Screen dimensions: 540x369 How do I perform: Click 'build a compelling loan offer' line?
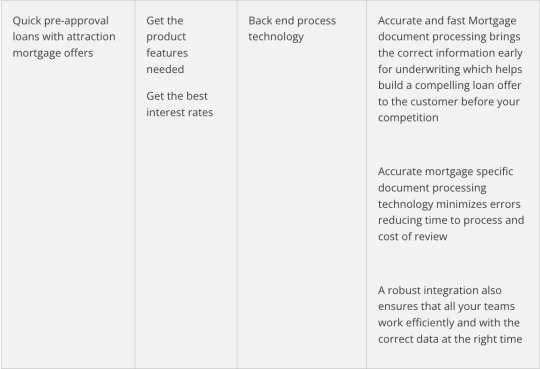coord(449,85)
